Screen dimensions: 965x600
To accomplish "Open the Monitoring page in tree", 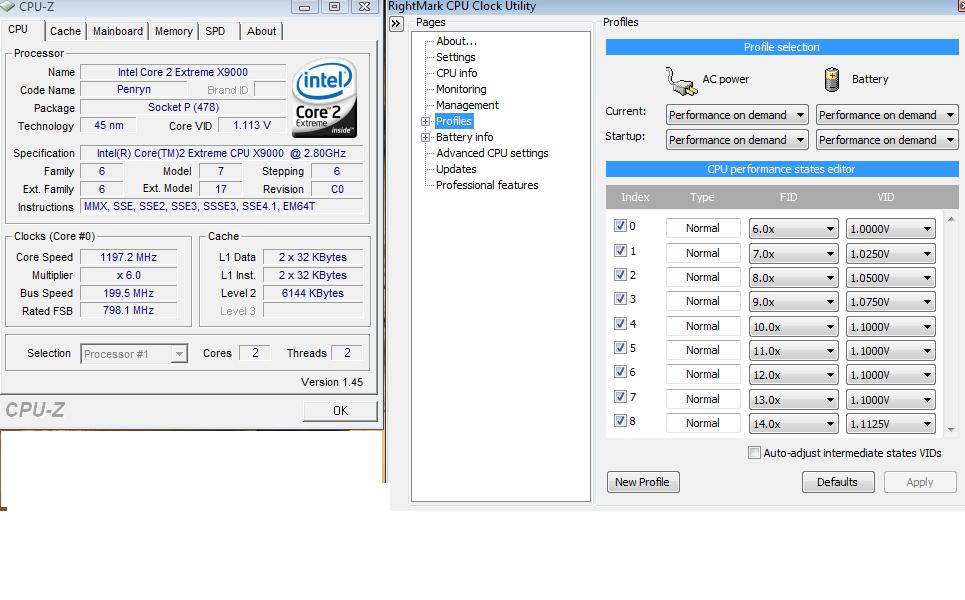I will tap(461, 89).
